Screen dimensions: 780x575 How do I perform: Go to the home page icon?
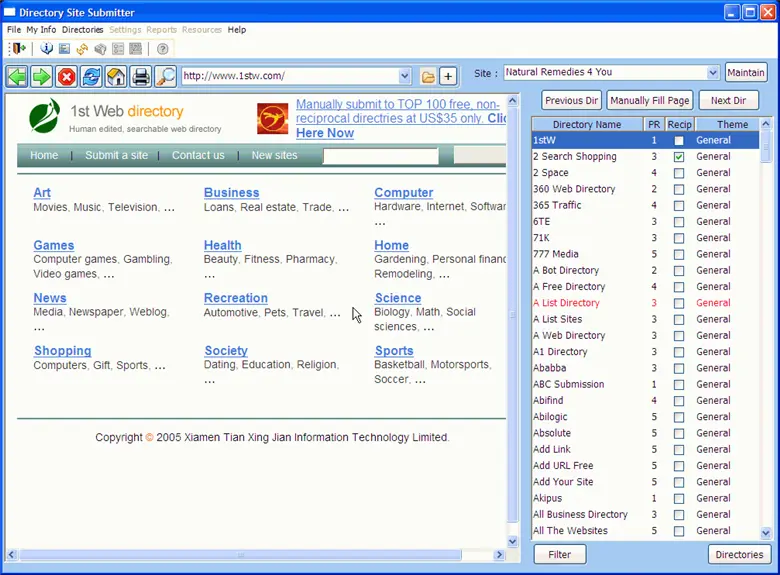pos(116,77)
